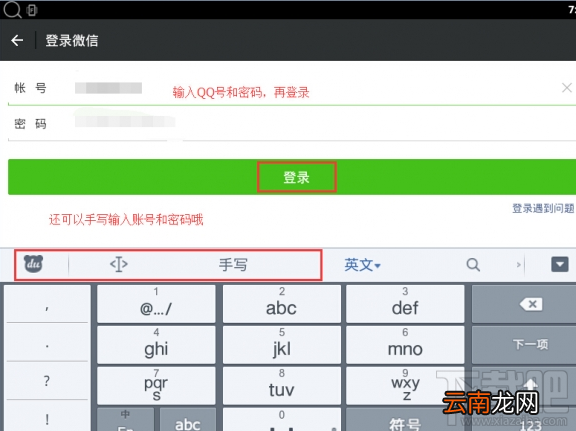Tap the 8 tuv key

click(x=281, y=385)
